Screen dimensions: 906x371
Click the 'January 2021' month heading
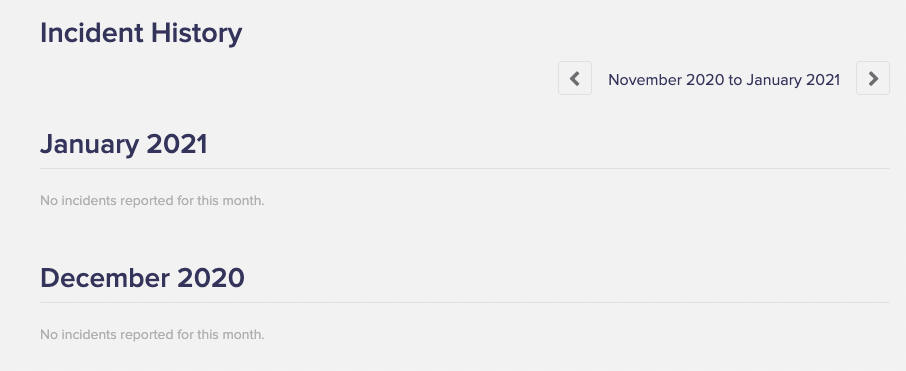point(124,144)
